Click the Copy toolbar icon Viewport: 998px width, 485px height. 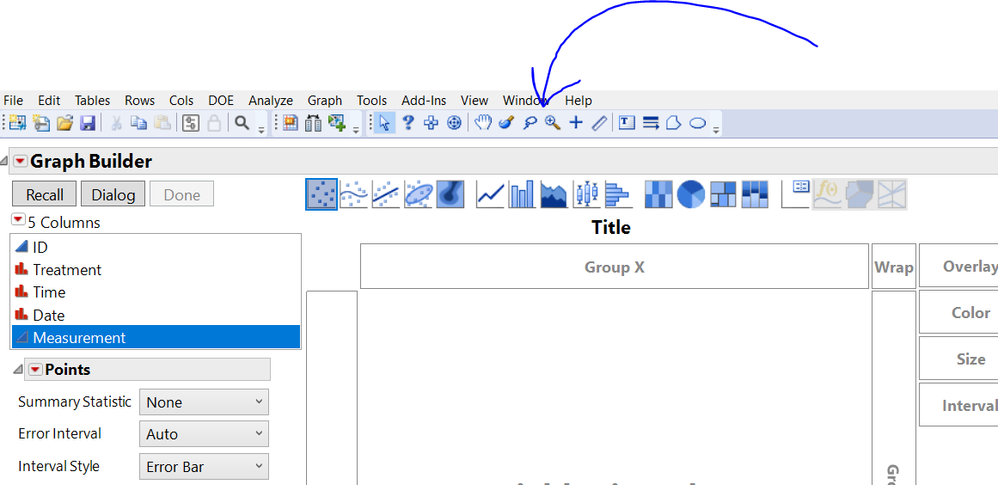[x=138, y=123]
